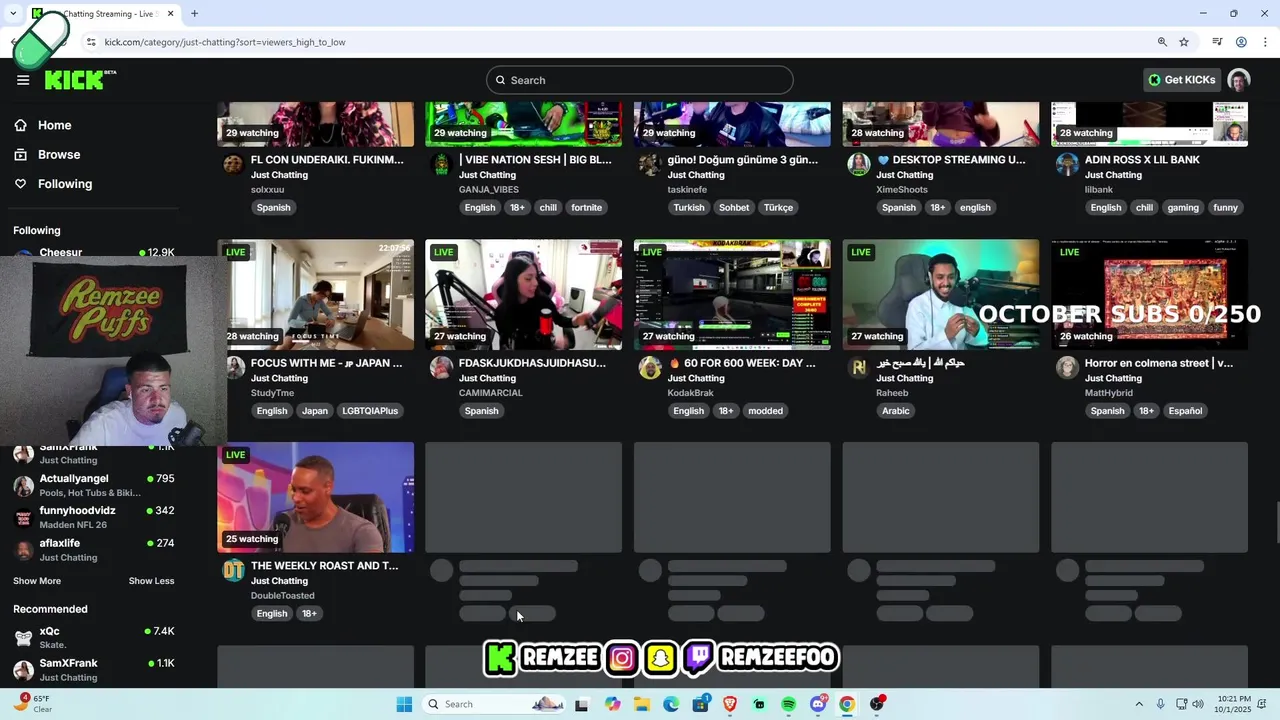This screenshot has width=1280, height=720.
Task: Open FOCUS WITH ME stream thumbnail
Action: click(x=315, y=294)
